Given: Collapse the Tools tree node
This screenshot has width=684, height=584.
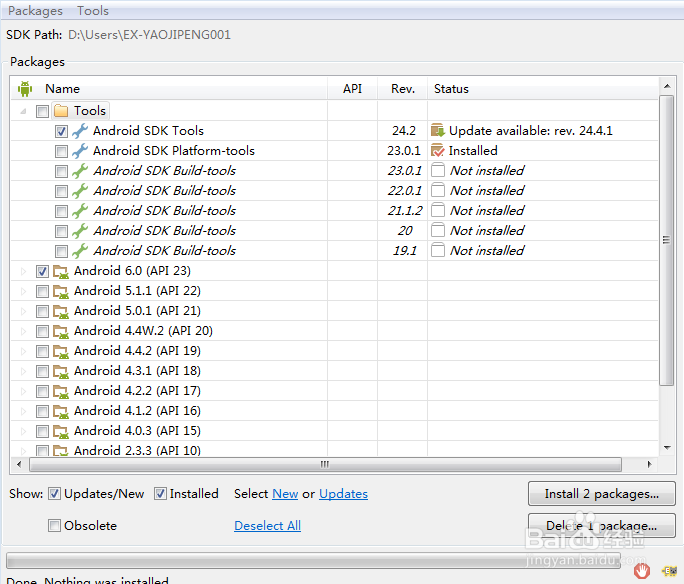Looking at the screenshot, I should (x=24, y=111).
